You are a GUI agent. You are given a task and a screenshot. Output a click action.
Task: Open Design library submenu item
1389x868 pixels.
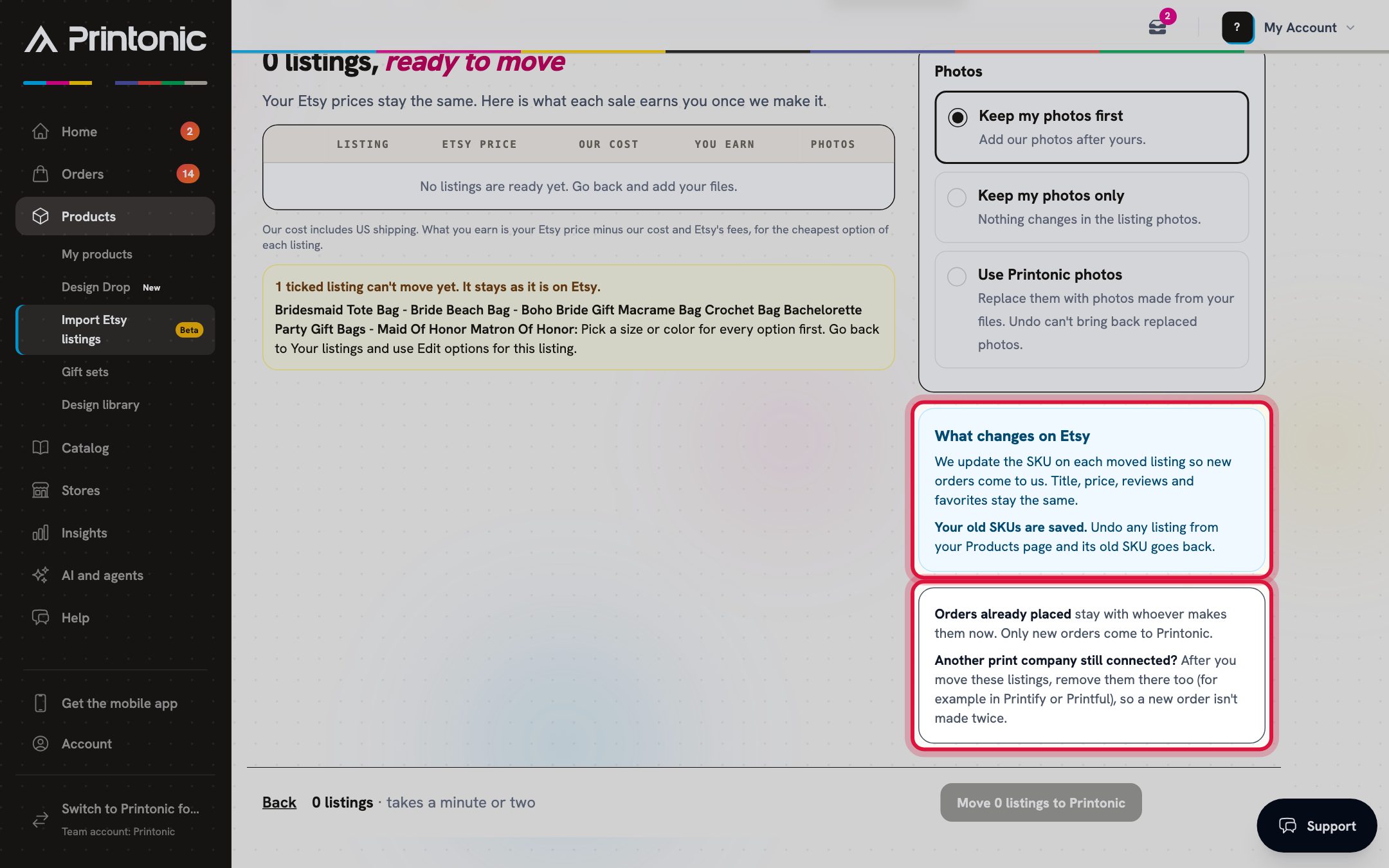pyautogui.click(x=100, y=404)
